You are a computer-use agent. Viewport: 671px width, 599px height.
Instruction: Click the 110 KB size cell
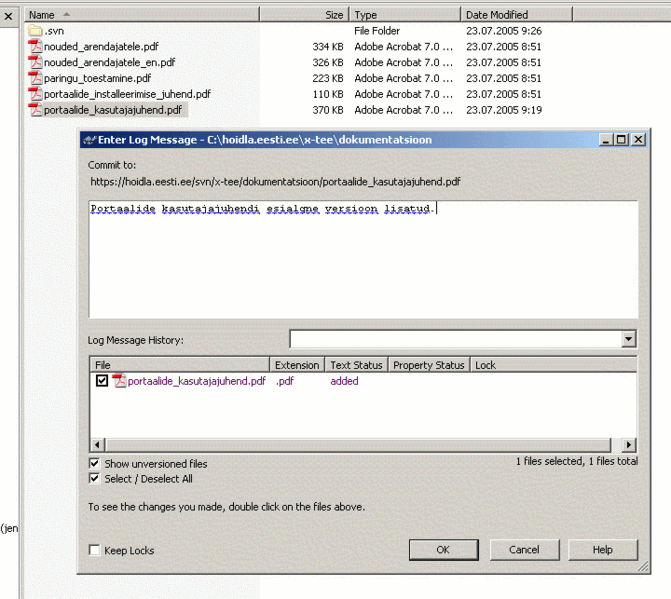[x=328, y=94]
